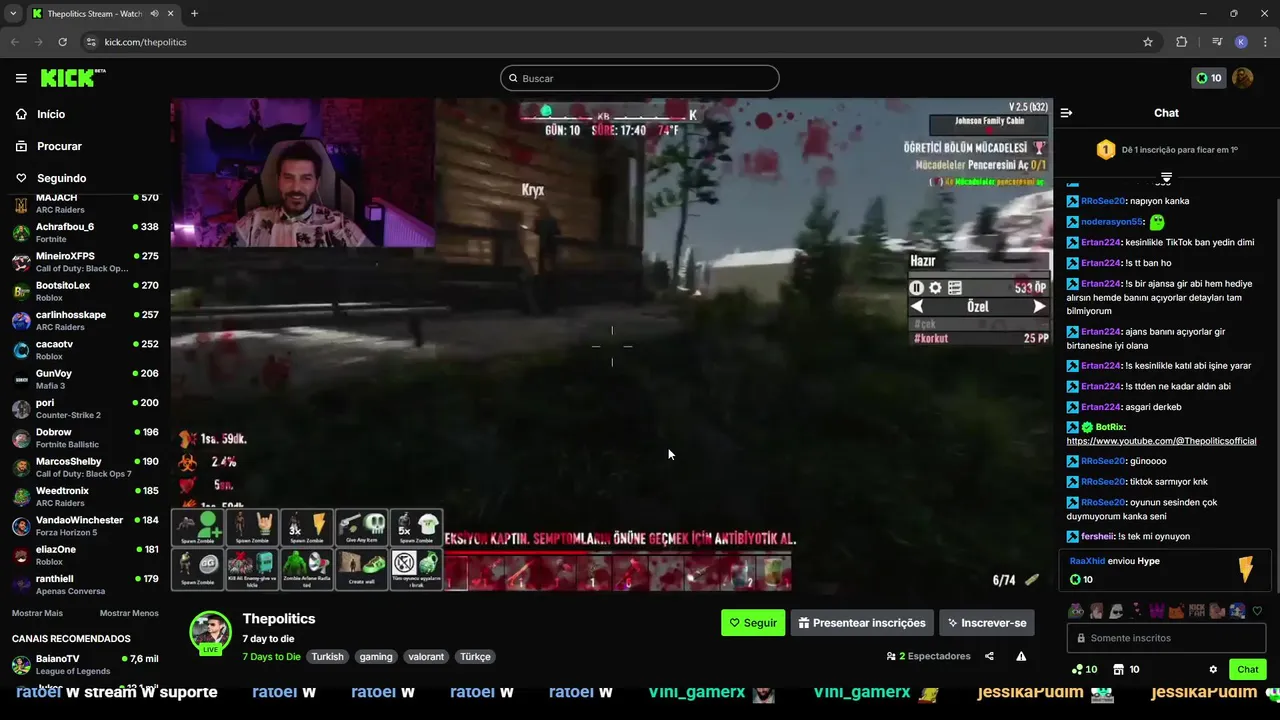Image resolution: width=1280 pixels, height=720 pixels.
Task: Click the report warning triangle icon
Action: click(1021, 657)
